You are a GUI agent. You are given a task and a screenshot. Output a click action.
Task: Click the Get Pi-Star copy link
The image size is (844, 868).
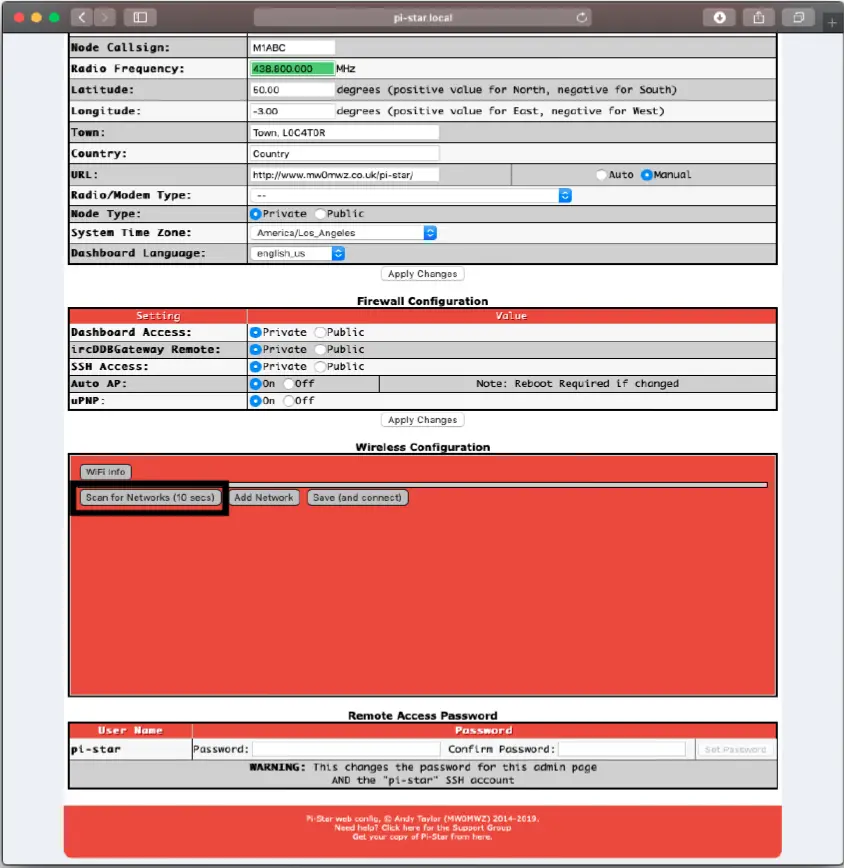point(422,836)
